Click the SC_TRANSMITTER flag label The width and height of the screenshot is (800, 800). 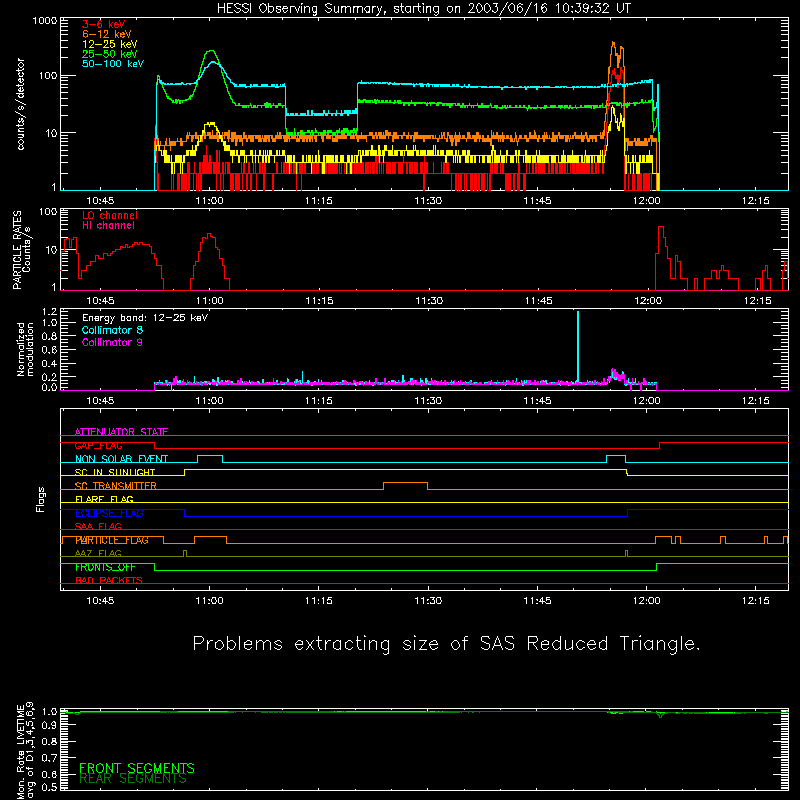(x=116, y=486)
